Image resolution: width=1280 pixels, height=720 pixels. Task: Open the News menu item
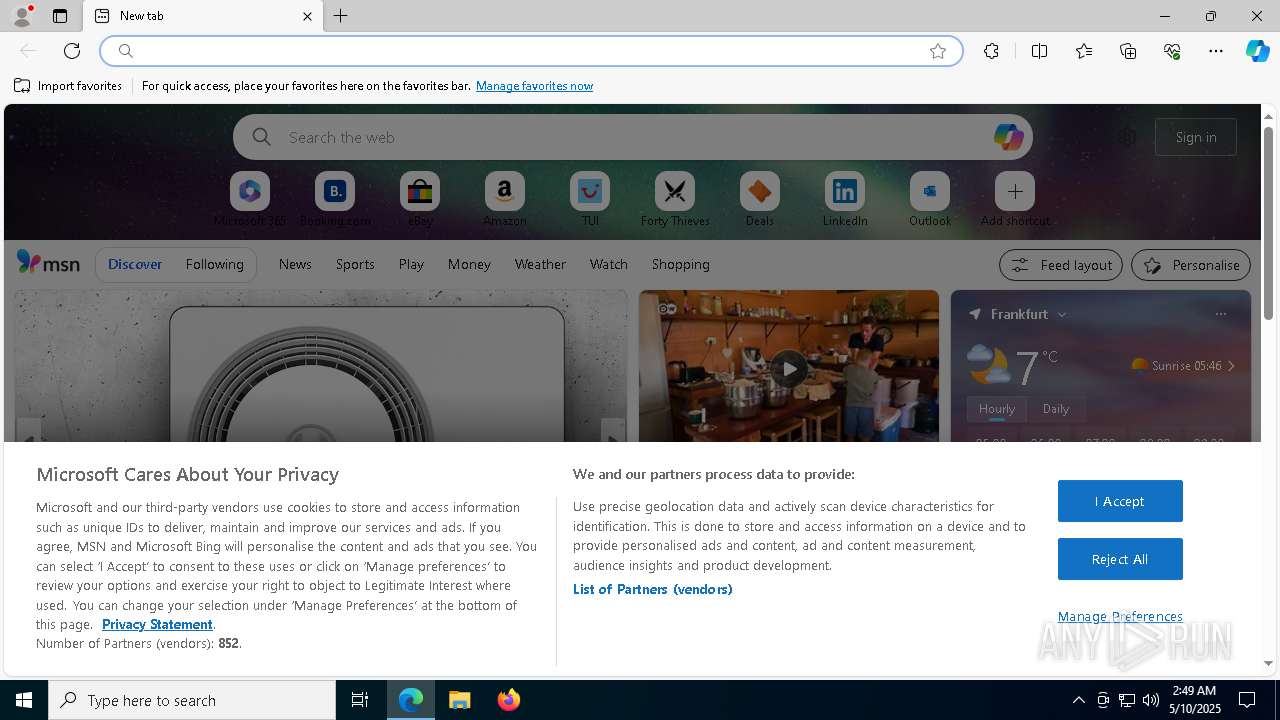click(295, 264)
